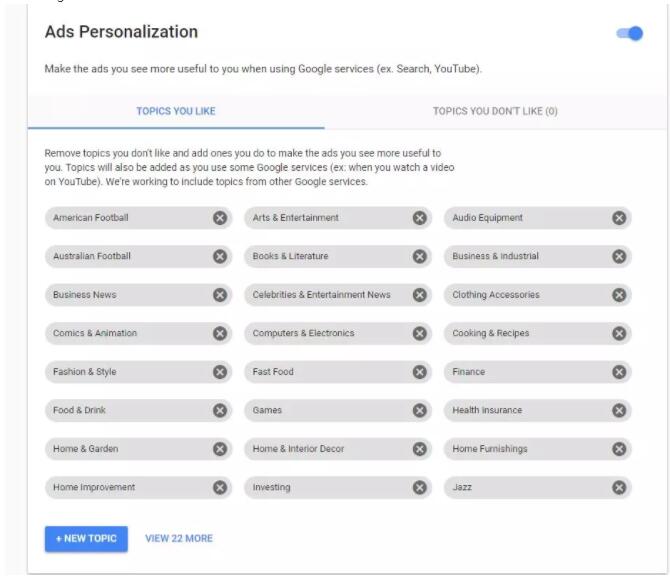This screenshot has height=580, width=670.
Task: Select the Topics You Like tab
Action: (x=176, y=111)
